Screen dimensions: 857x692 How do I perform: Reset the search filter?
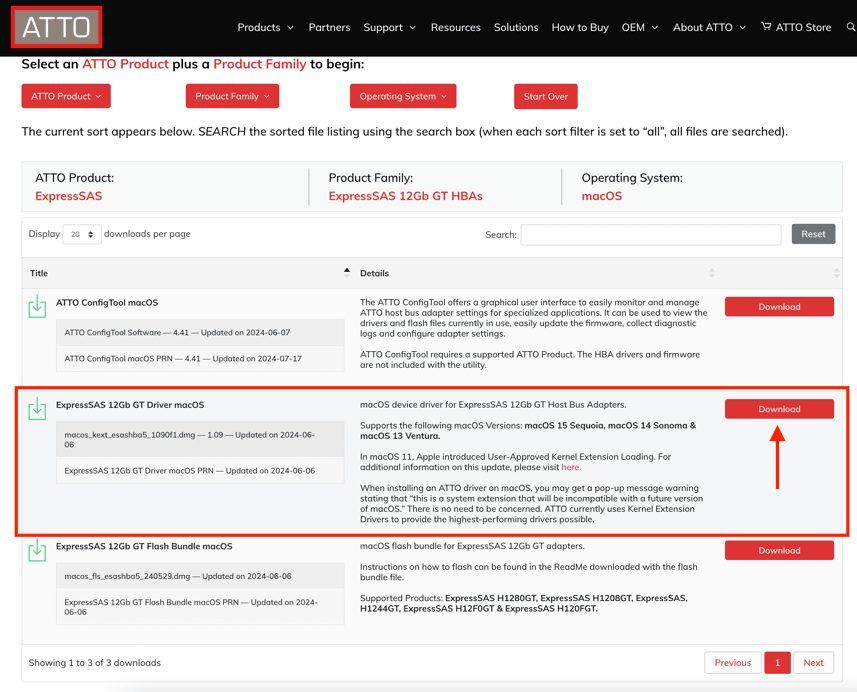point(813,234)
